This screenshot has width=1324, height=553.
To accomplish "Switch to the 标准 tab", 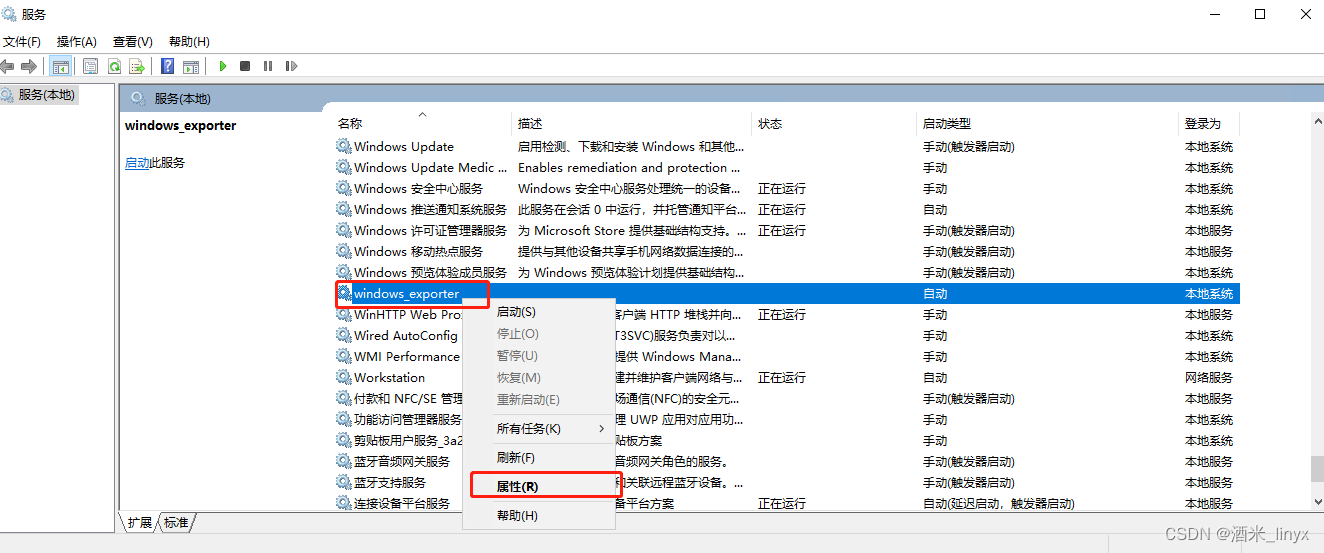I will (176, 522).
